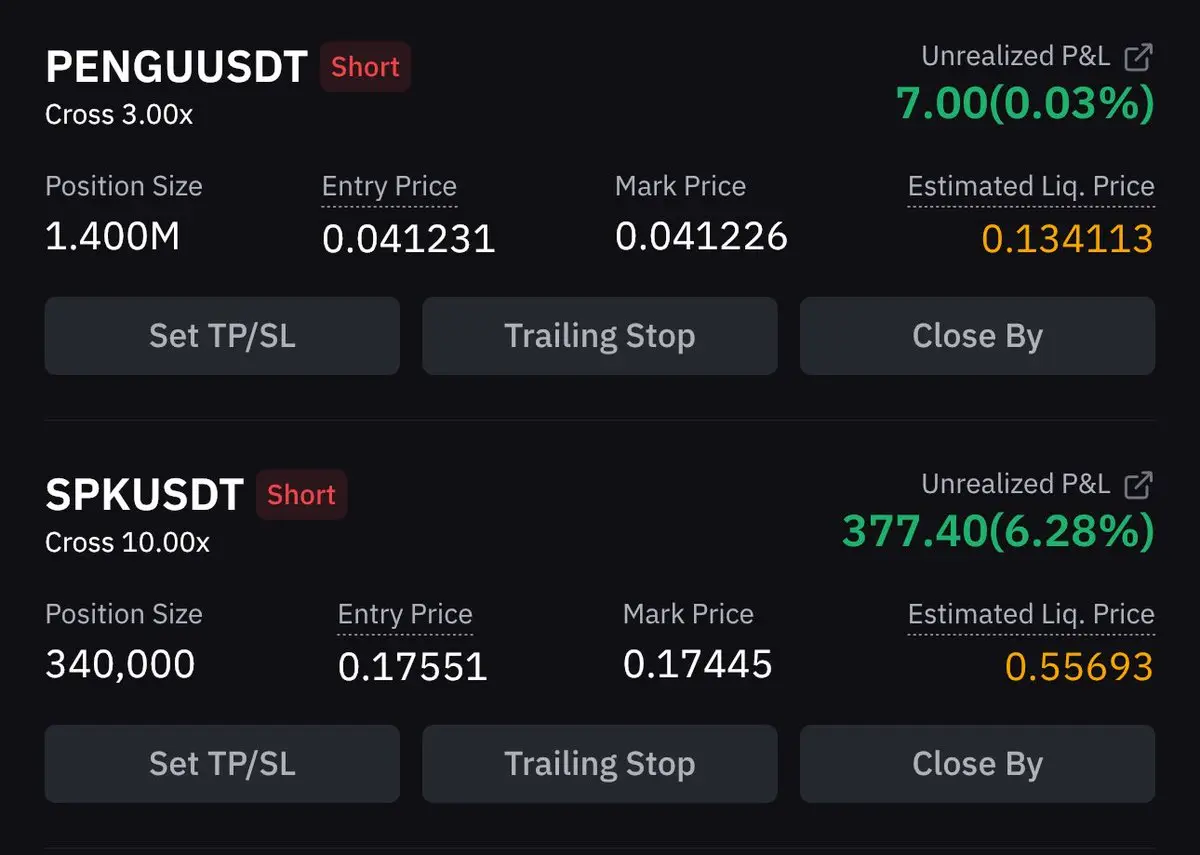Click Close By for SPKUSDT position

point(977,764)
